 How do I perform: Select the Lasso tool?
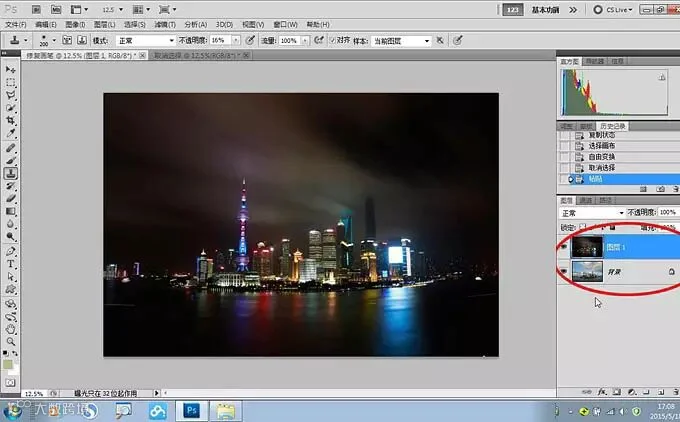[10, 95]
